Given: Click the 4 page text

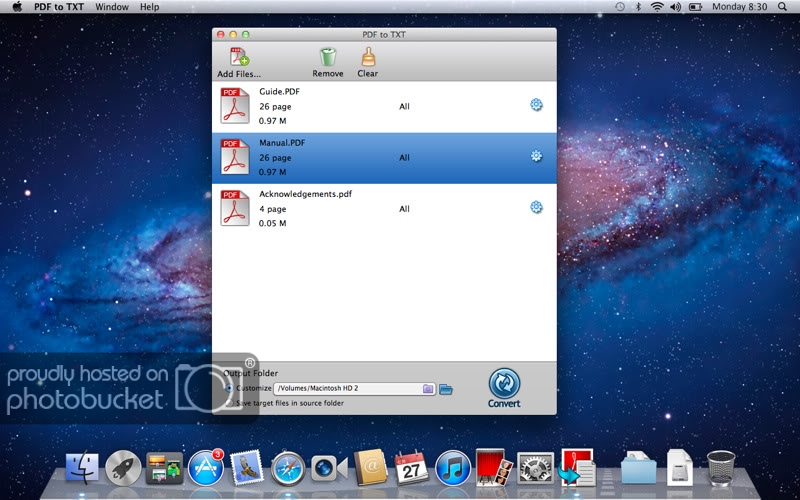Looking at the screenshot, I should click(x=272, y=209).
